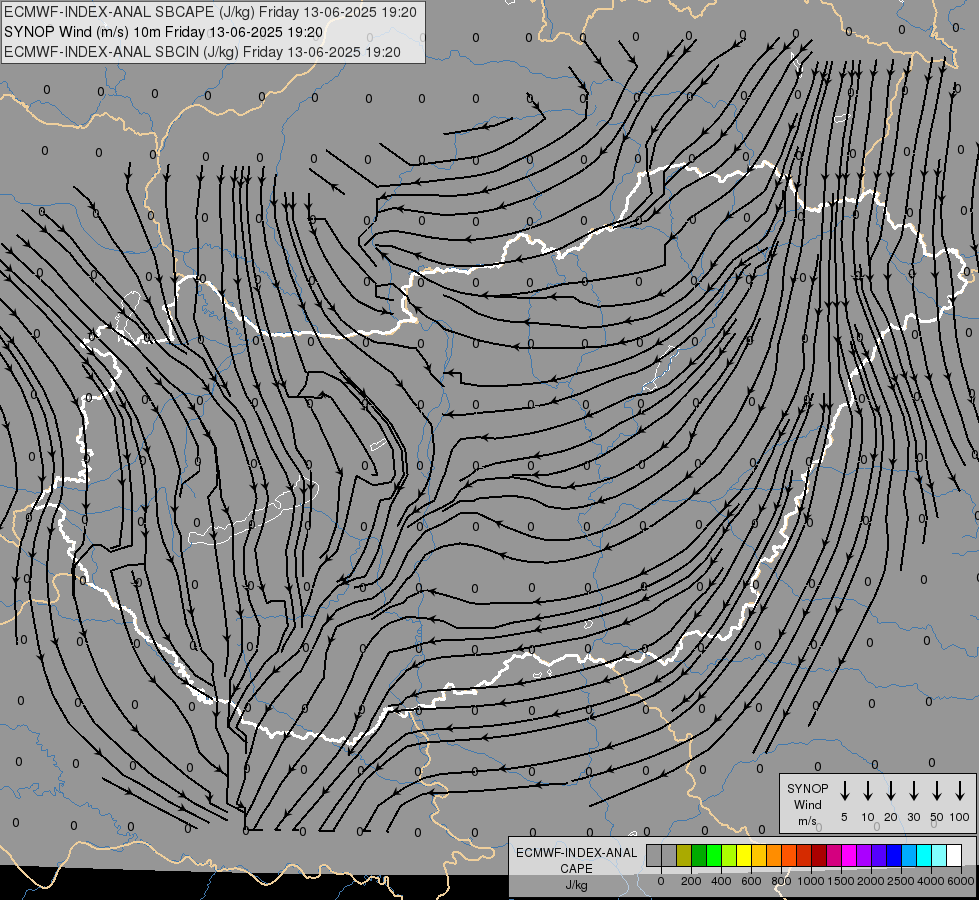Click the 6000 tick label on the CAPE scale
Viewport: 979px width, 900px height.
pyautogui.click(x=961, y=881)
